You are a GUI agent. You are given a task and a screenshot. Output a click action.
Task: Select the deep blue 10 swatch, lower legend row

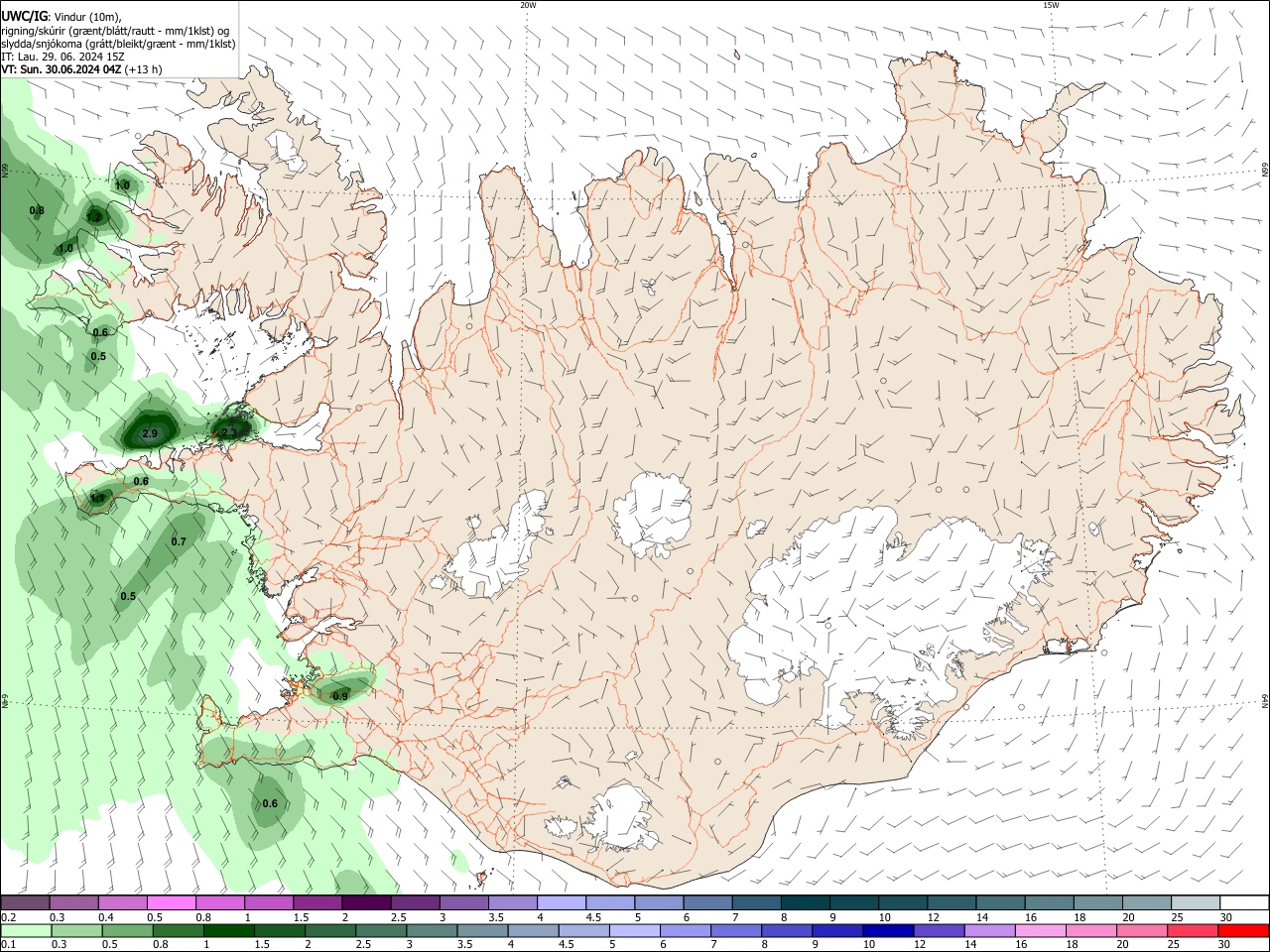887,931
